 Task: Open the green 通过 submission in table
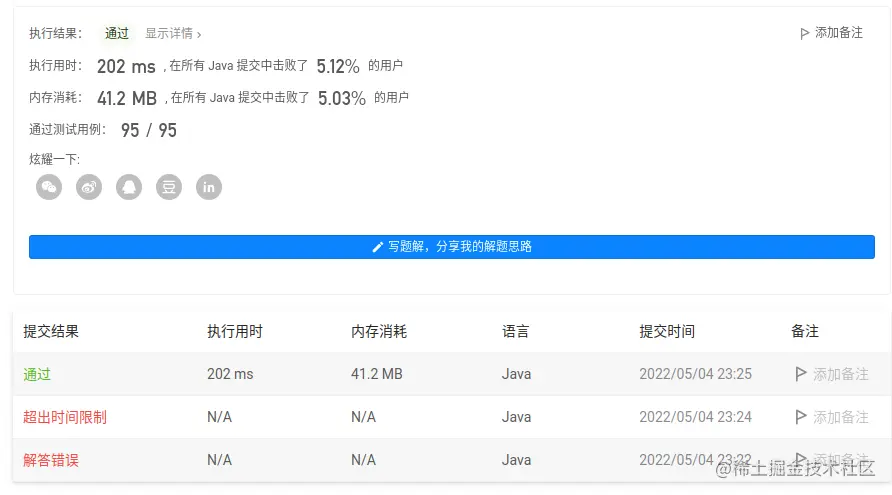37,374
